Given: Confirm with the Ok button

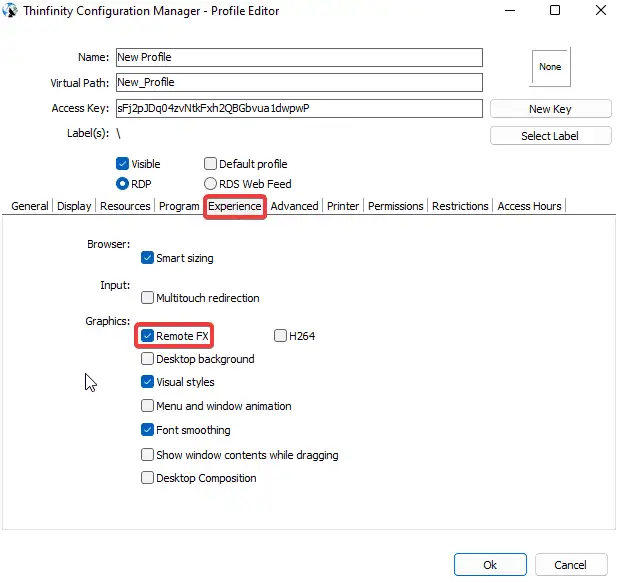Looking at the screenshot, I should pos(490,565).
